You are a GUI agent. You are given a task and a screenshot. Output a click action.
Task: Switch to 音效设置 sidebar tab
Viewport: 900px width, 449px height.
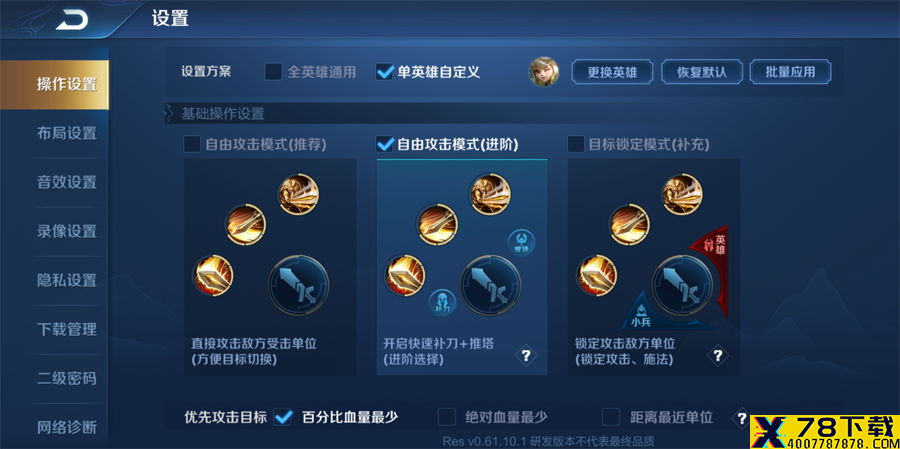point(67,183)
